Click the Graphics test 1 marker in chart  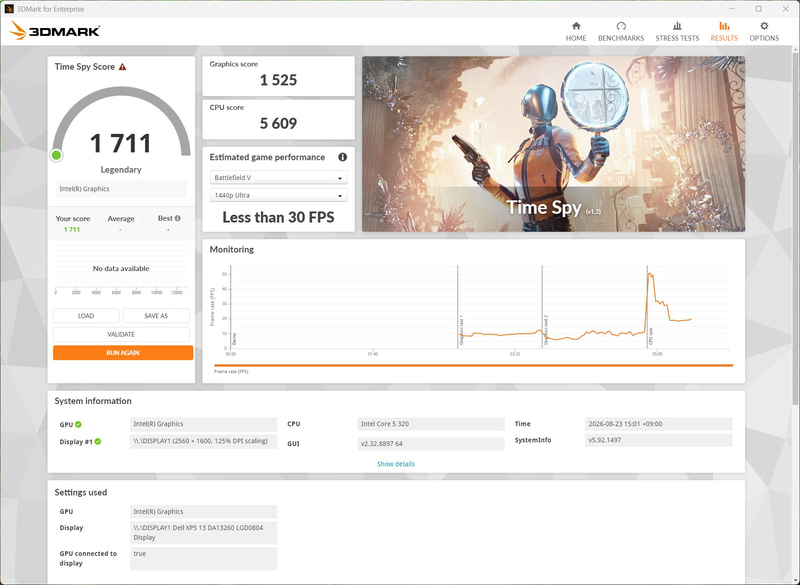click(x=461, y=330)
